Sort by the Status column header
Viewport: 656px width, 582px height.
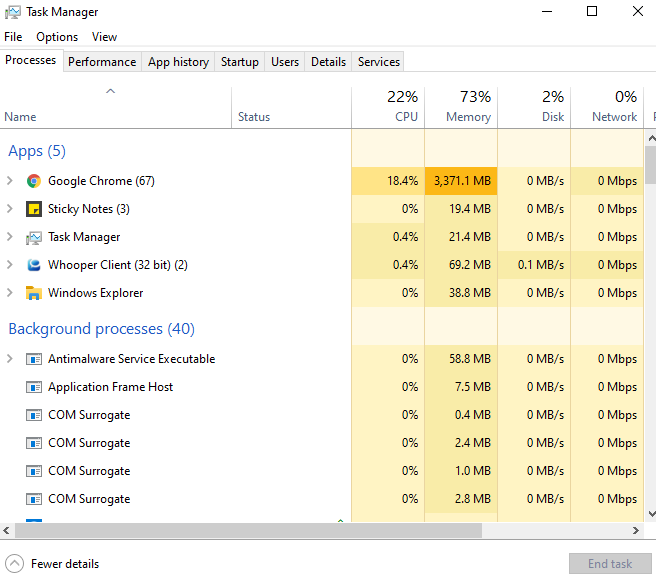coord(291,108)
